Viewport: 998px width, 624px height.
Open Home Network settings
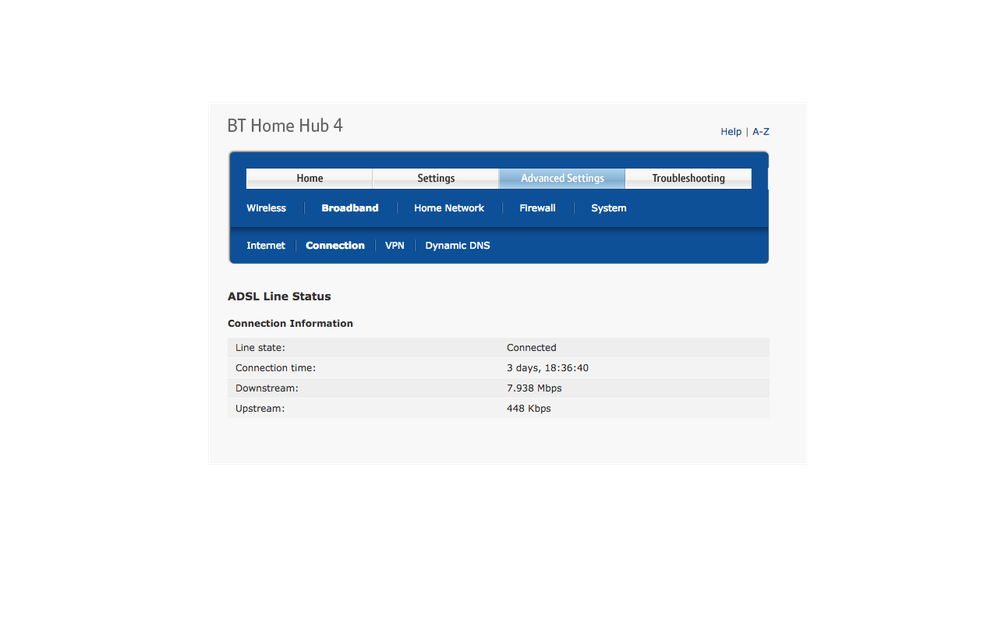449,208
